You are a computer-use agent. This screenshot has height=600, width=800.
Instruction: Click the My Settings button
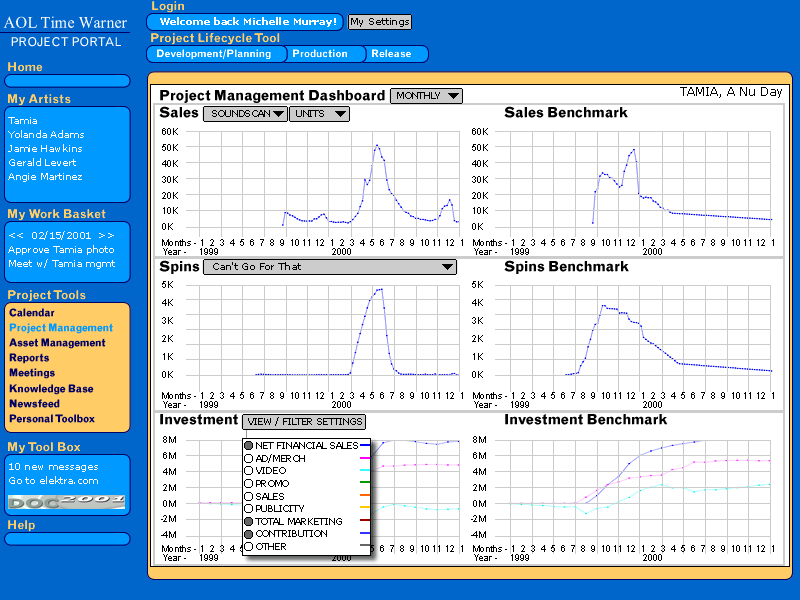tap(379, 22)
